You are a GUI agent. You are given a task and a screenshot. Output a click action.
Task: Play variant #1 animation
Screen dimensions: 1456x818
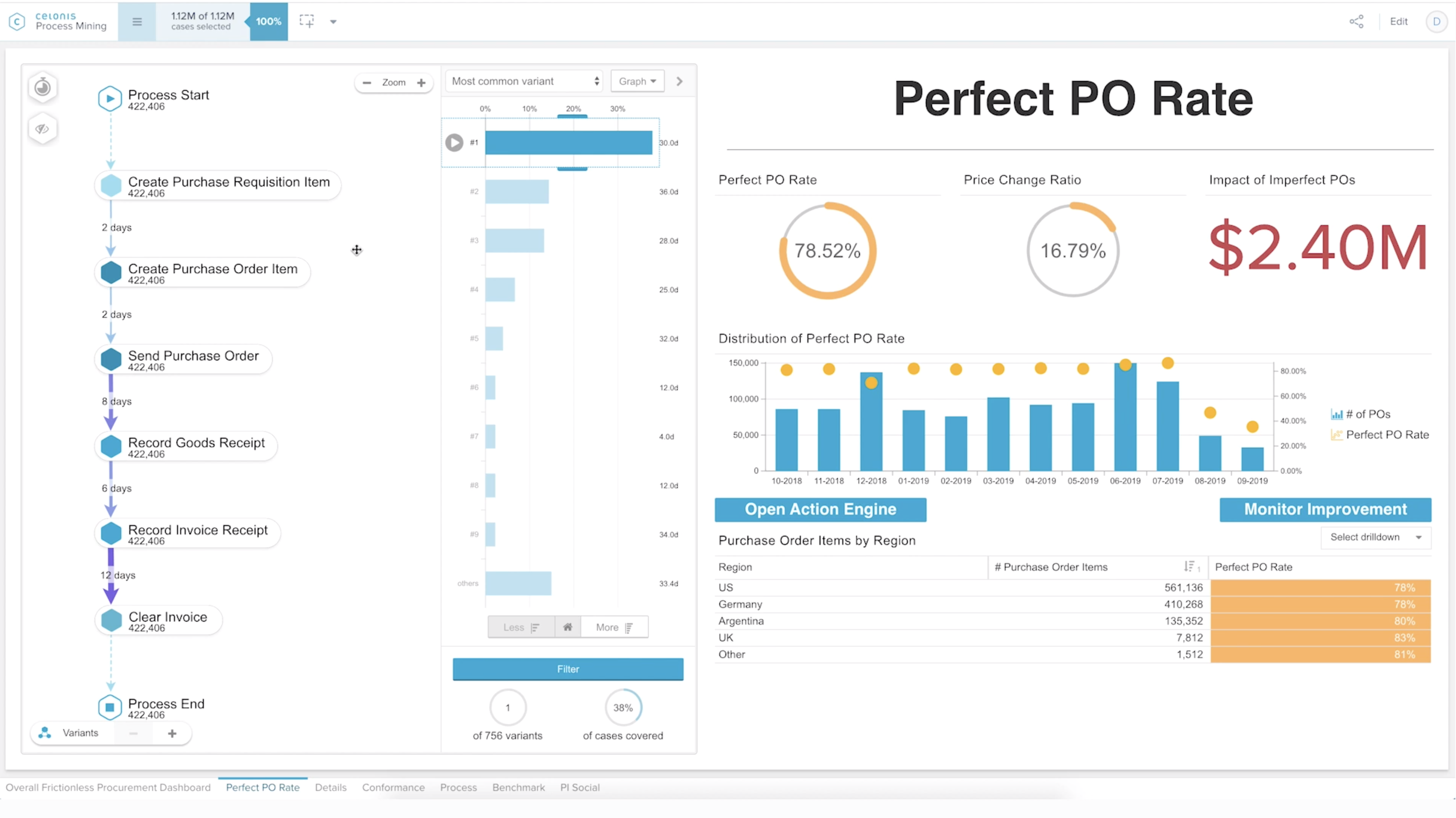[454, 142]
